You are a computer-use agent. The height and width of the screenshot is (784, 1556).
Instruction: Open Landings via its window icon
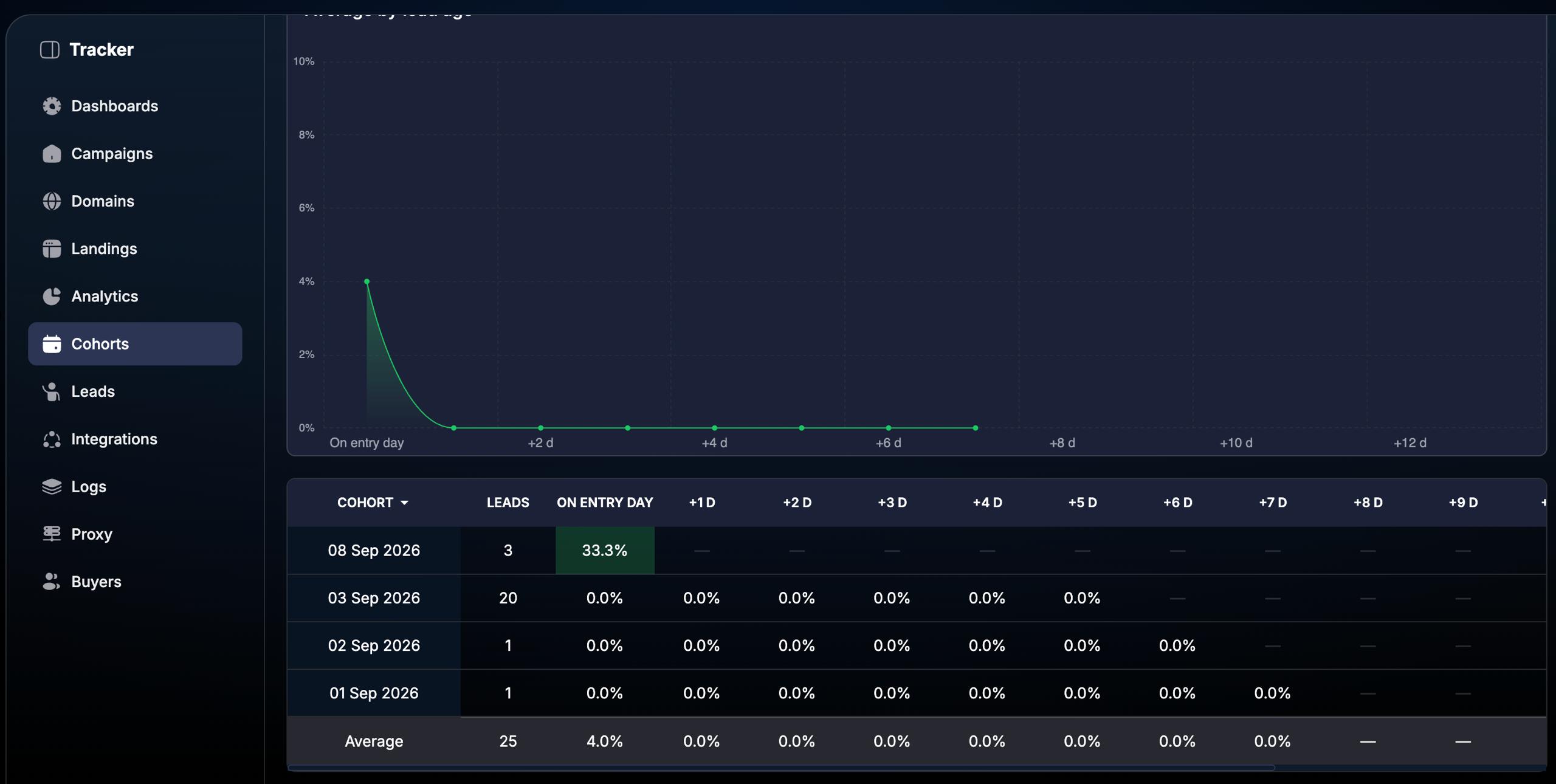click(x=52, y=249)
